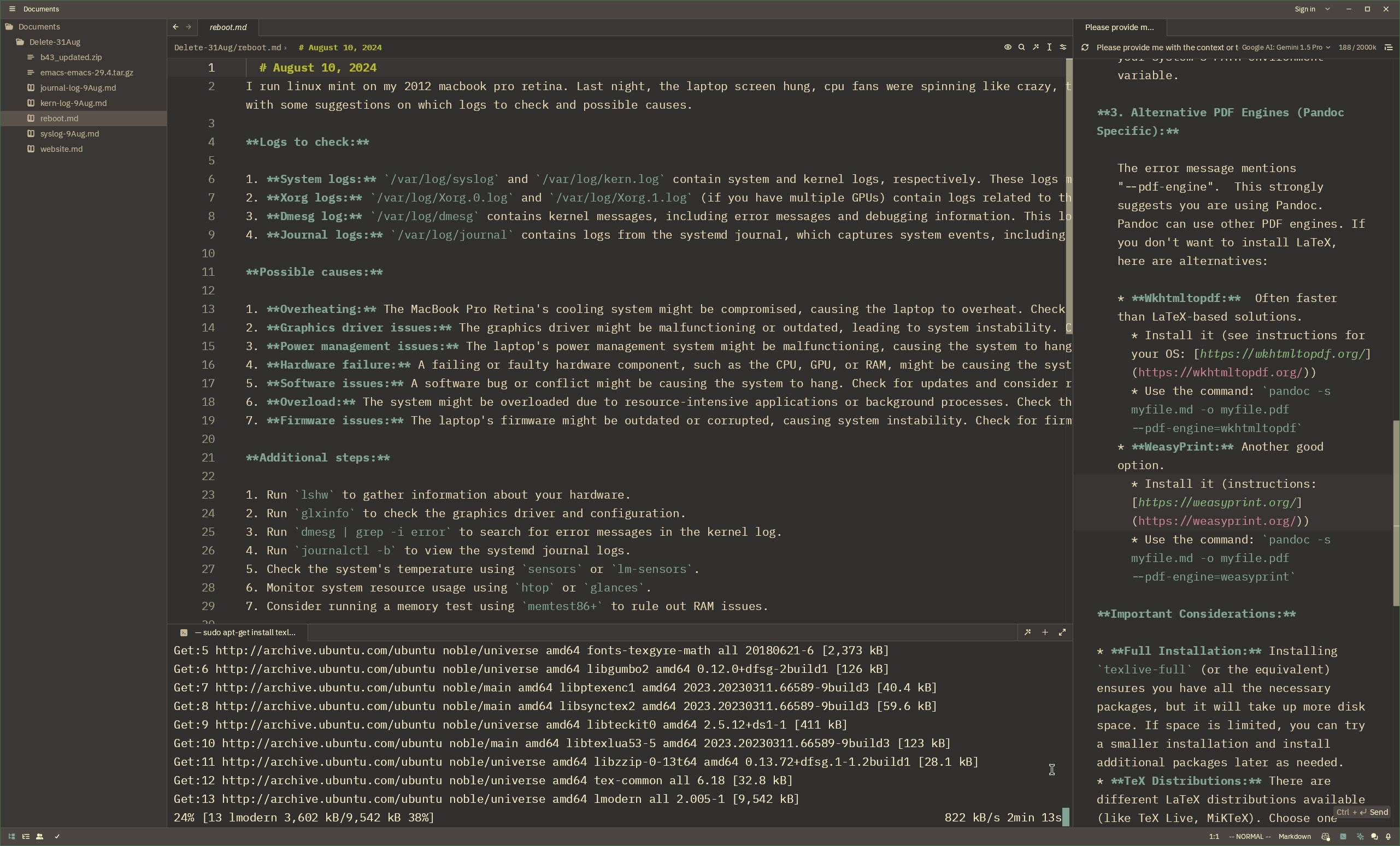The height and width of the screenshot is (846, 1400).
Task: Zoom the terminal panel with expand icon
Action: coord(1062,632)
